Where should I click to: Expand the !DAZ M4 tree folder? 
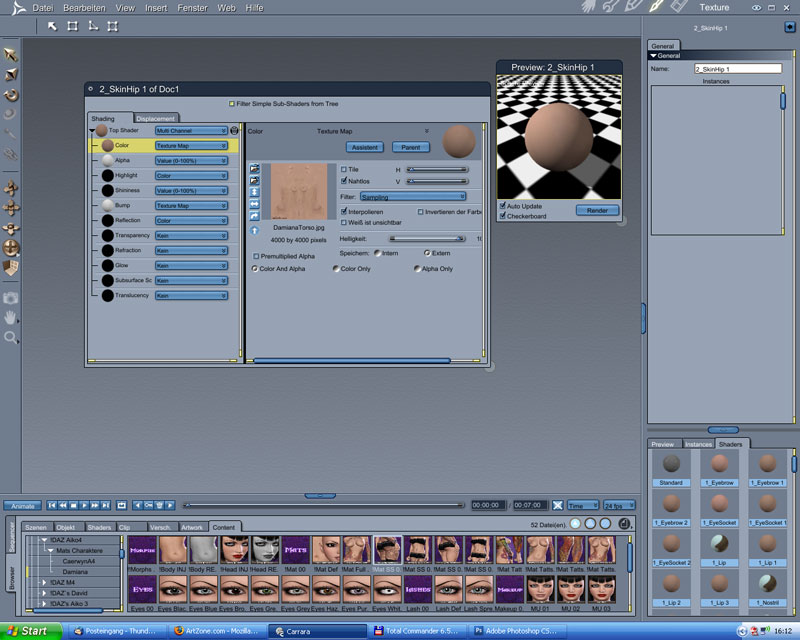point(44,582)
